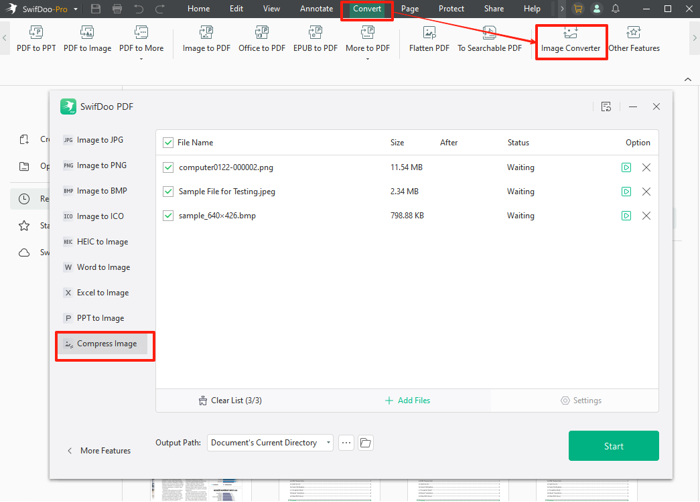
Task: Click Add Files
Action: (408, 401)
